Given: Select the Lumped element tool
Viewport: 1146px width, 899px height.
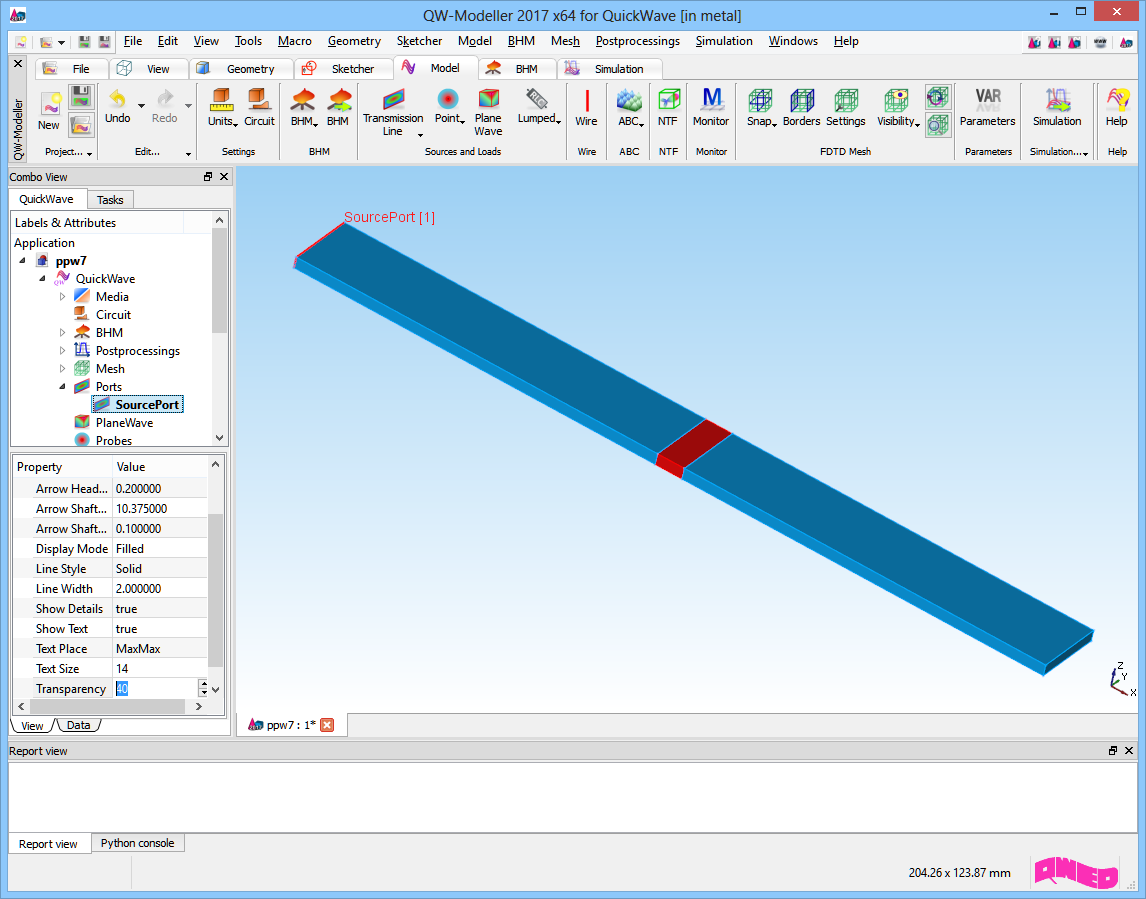Looking at the screenshot, I should tap(539, 107).
